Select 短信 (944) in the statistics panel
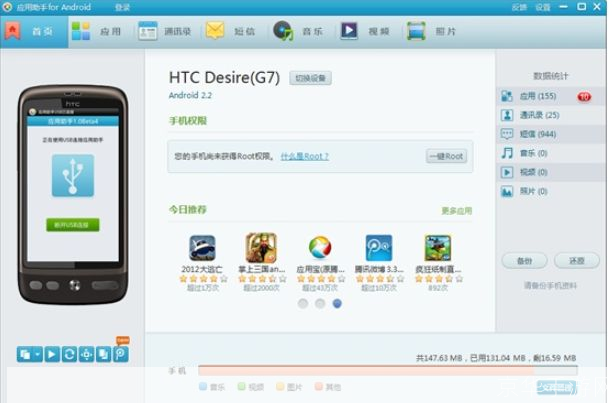 (x=551, y=134)
